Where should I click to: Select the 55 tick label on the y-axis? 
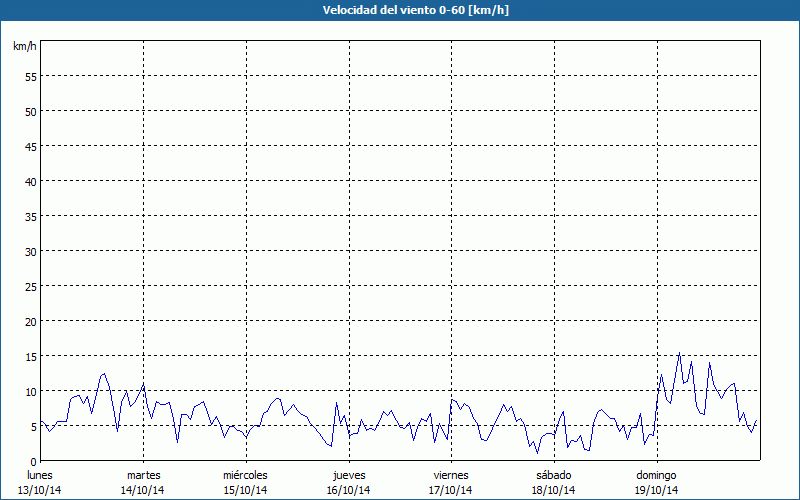point(30,76)
